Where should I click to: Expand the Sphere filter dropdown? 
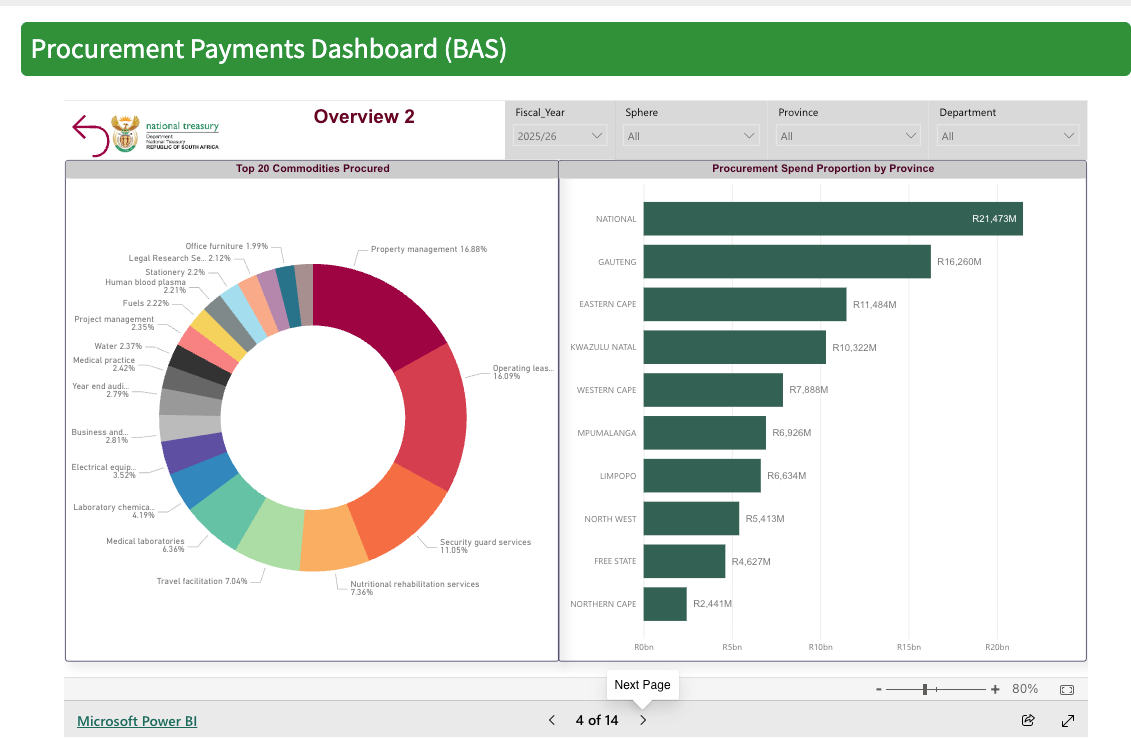[692, 136]
